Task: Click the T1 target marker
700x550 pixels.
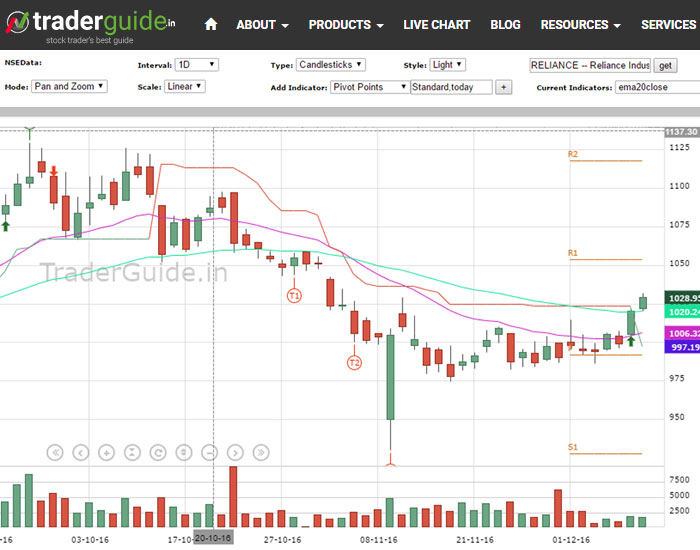Action: [294, 296]
